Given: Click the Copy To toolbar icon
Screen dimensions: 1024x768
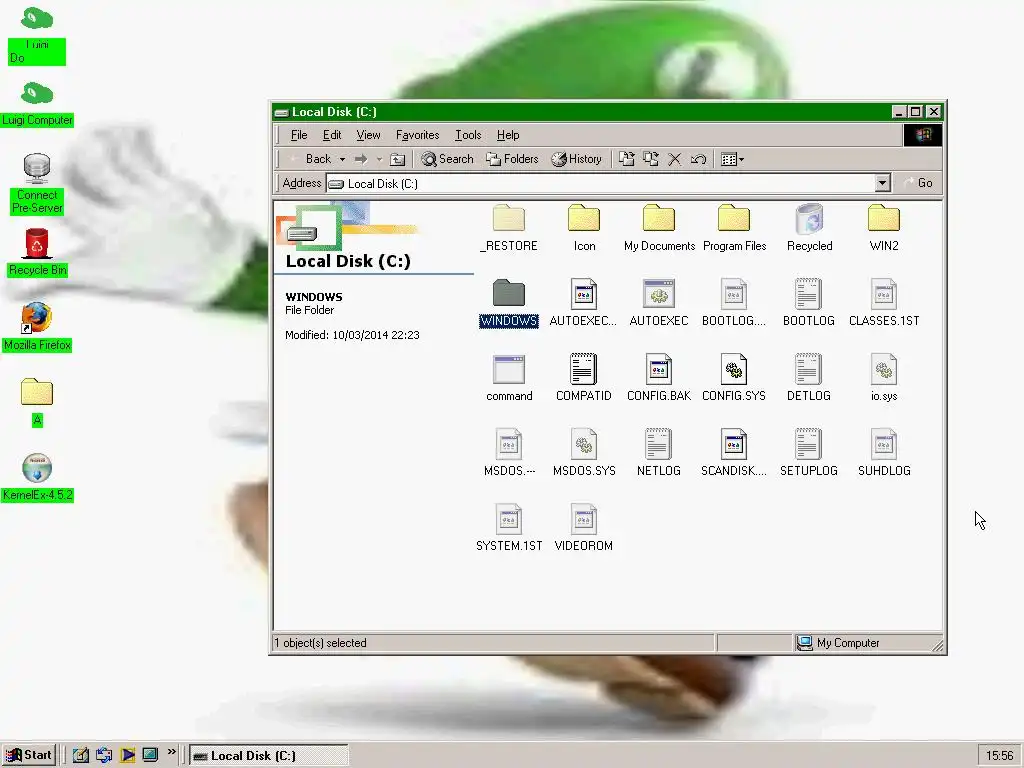Looking at the screenshot, I should click(651, 159).
